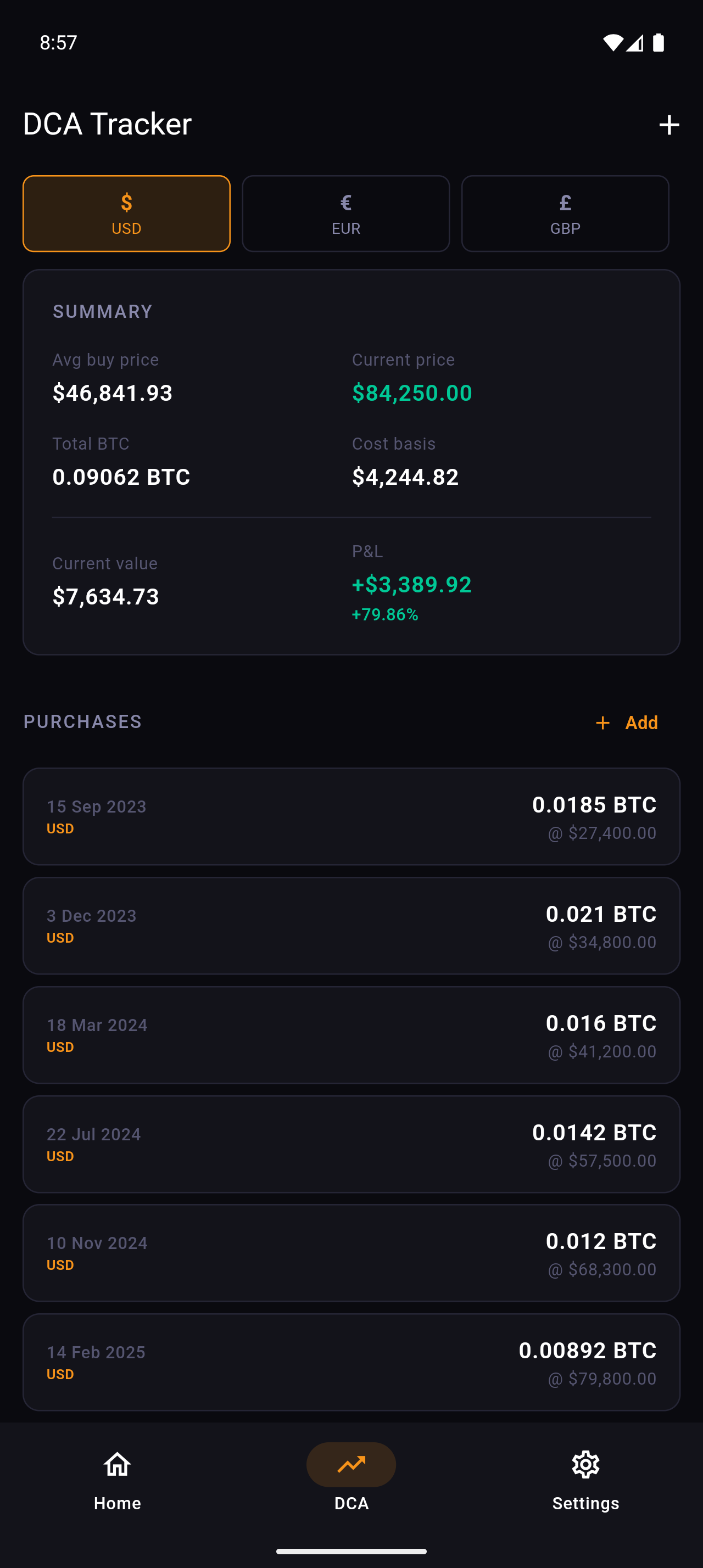Select the USD currency label
703x1568 pixels.
[127, 229]
